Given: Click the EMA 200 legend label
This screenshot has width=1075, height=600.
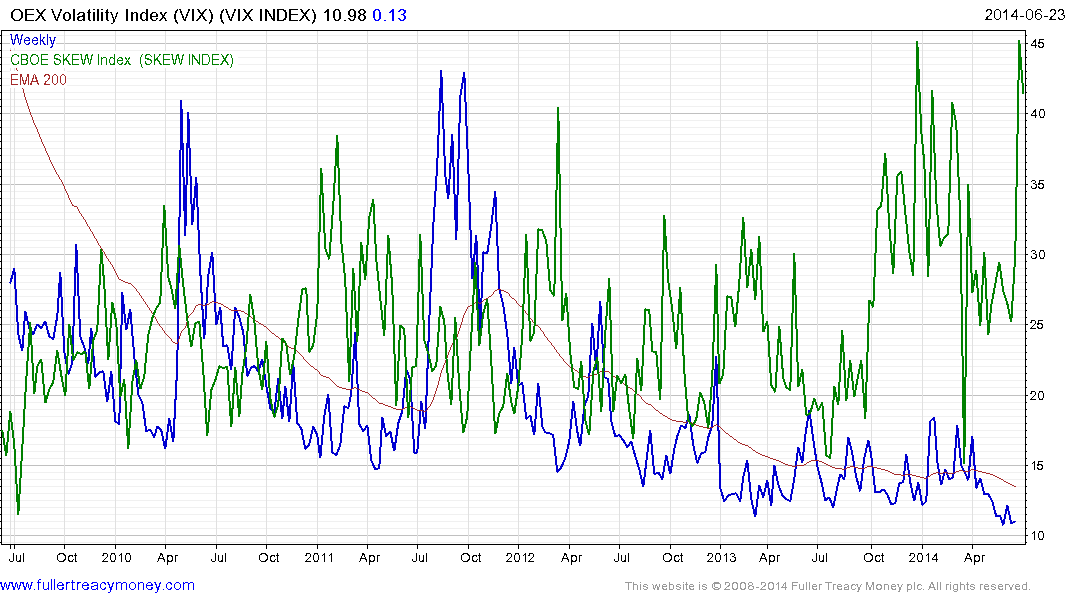Looking at the screenshot, I should (x=38, y=80).
